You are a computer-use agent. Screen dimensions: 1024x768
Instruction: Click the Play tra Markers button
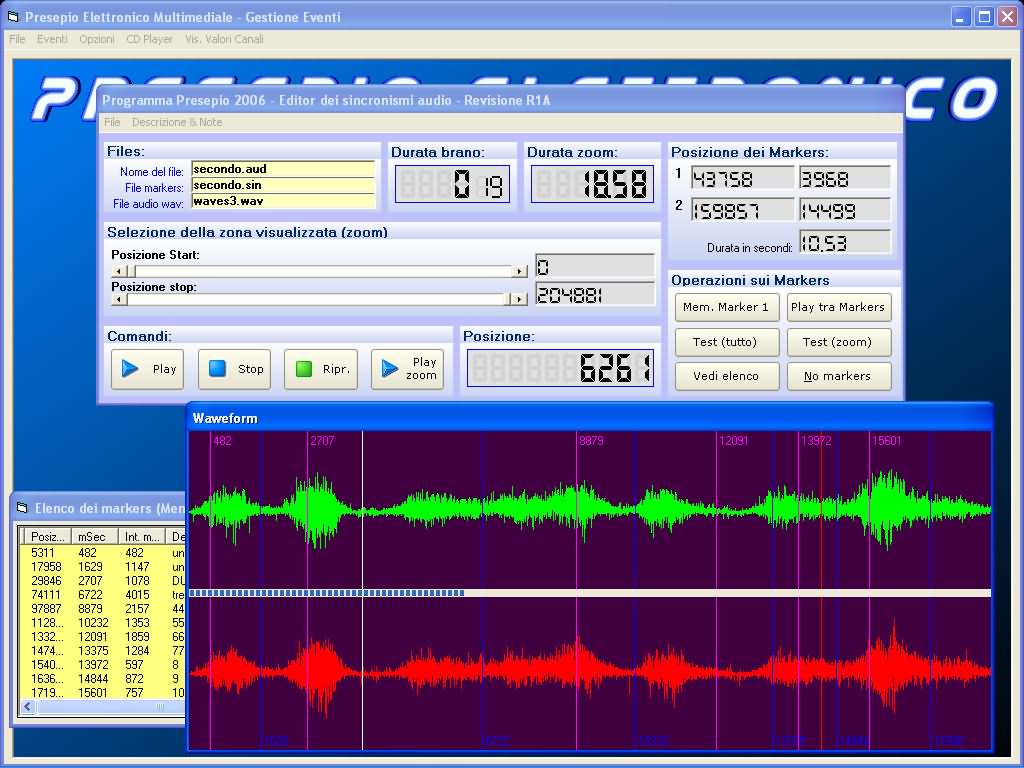[837, 307]
